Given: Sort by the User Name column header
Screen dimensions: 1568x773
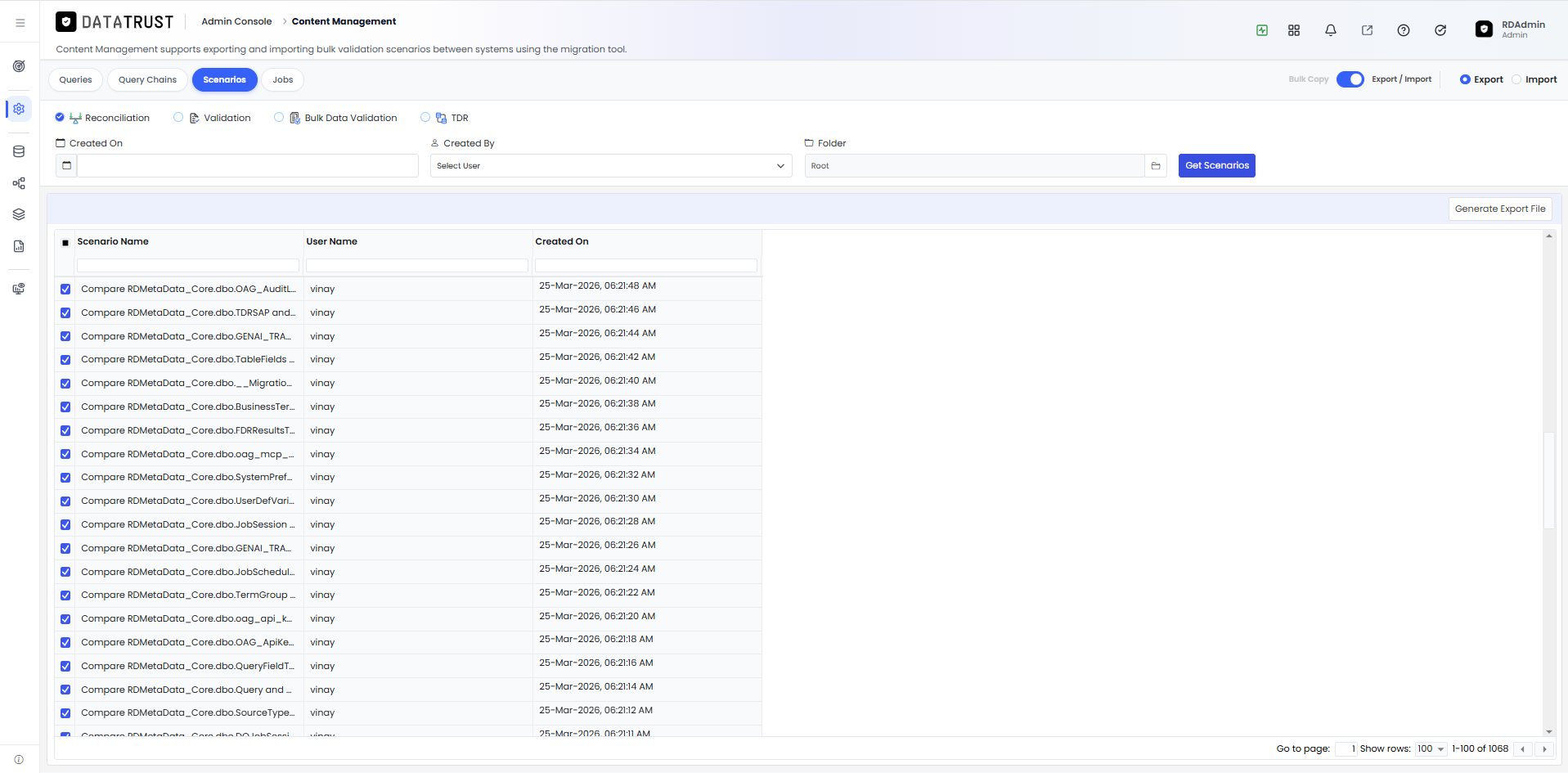Looking at the screenshot, I should pyautogui.click(x=331, y=241).
